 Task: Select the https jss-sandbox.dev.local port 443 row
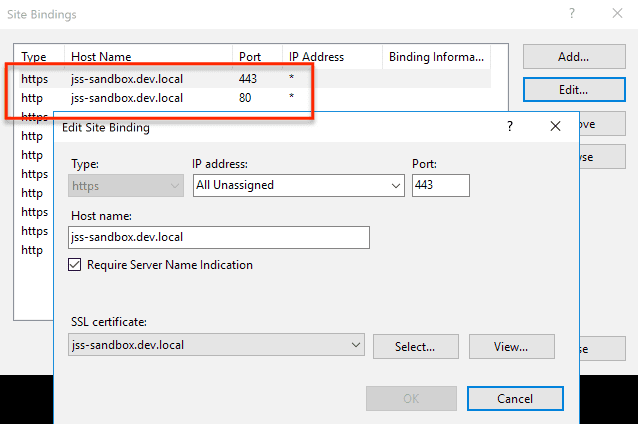tap(160, 78)
